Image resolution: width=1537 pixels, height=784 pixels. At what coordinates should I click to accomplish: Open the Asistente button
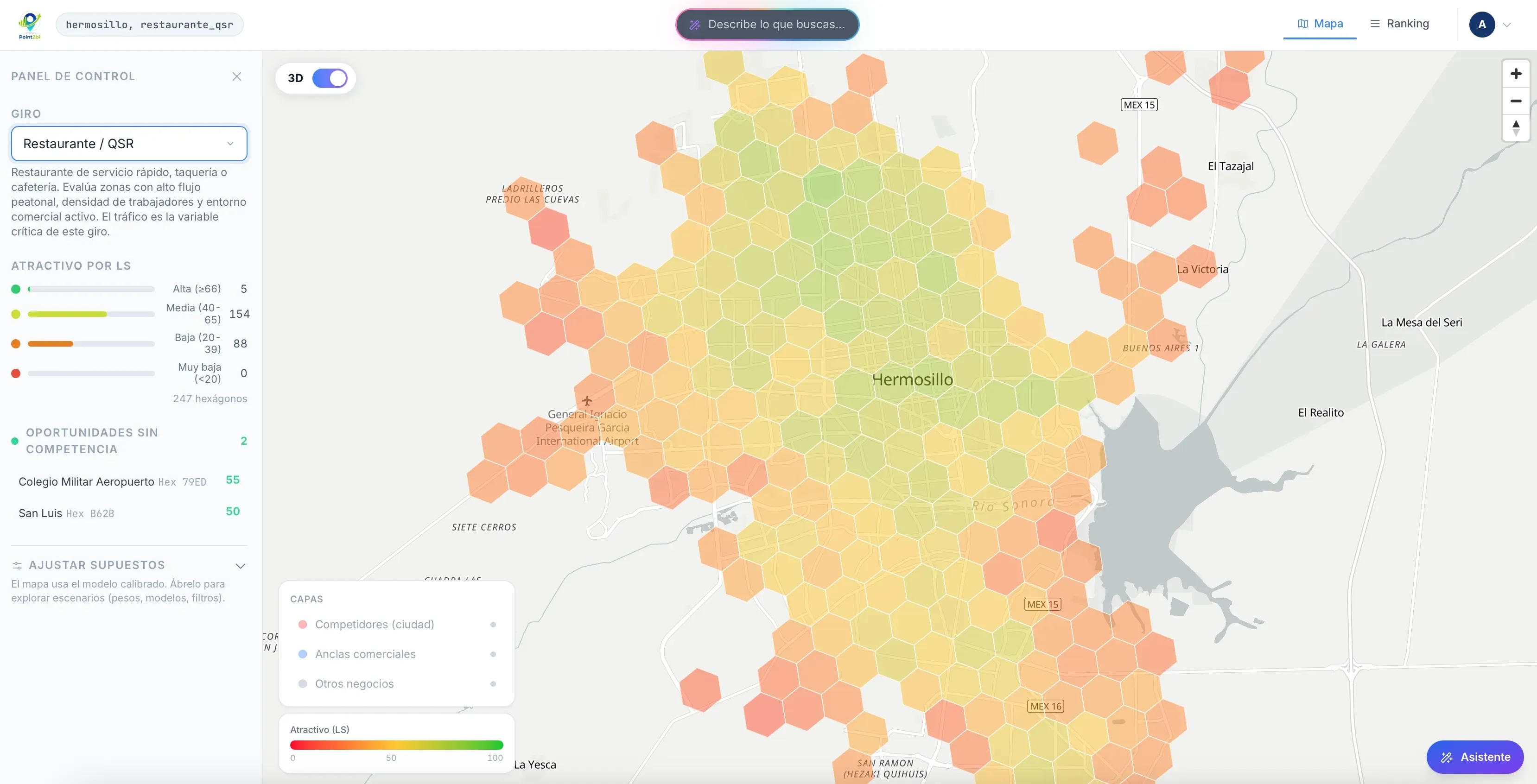coord(1475,757)
